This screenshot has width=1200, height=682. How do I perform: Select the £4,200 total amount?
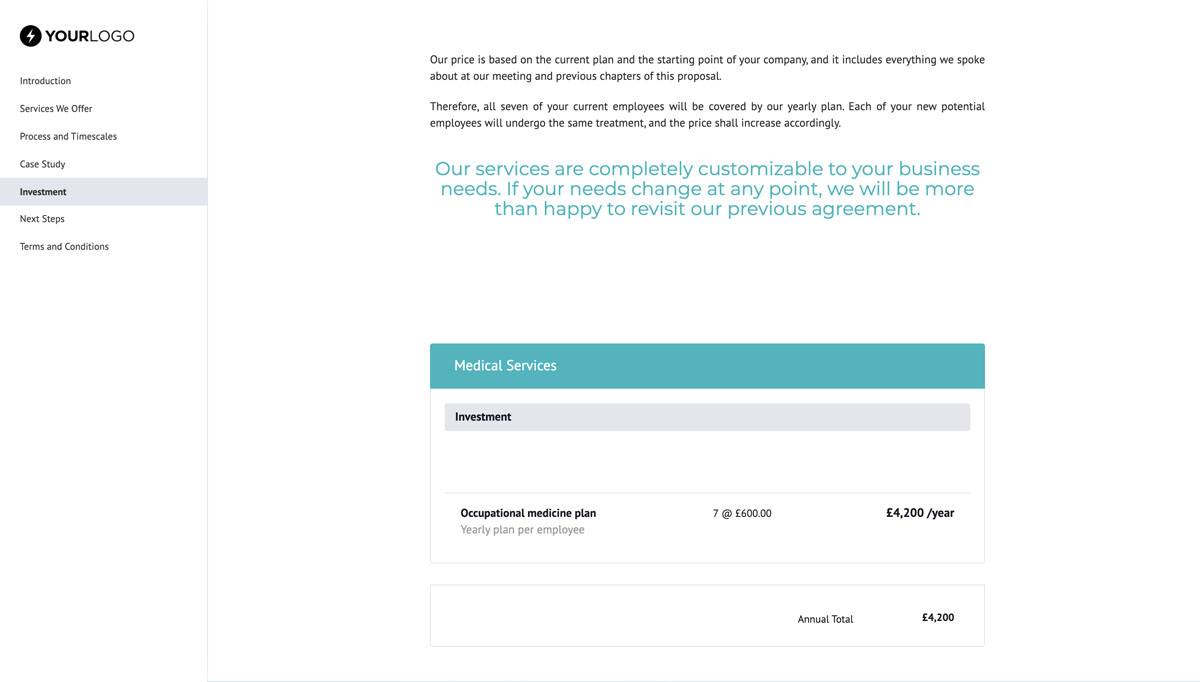936,617
